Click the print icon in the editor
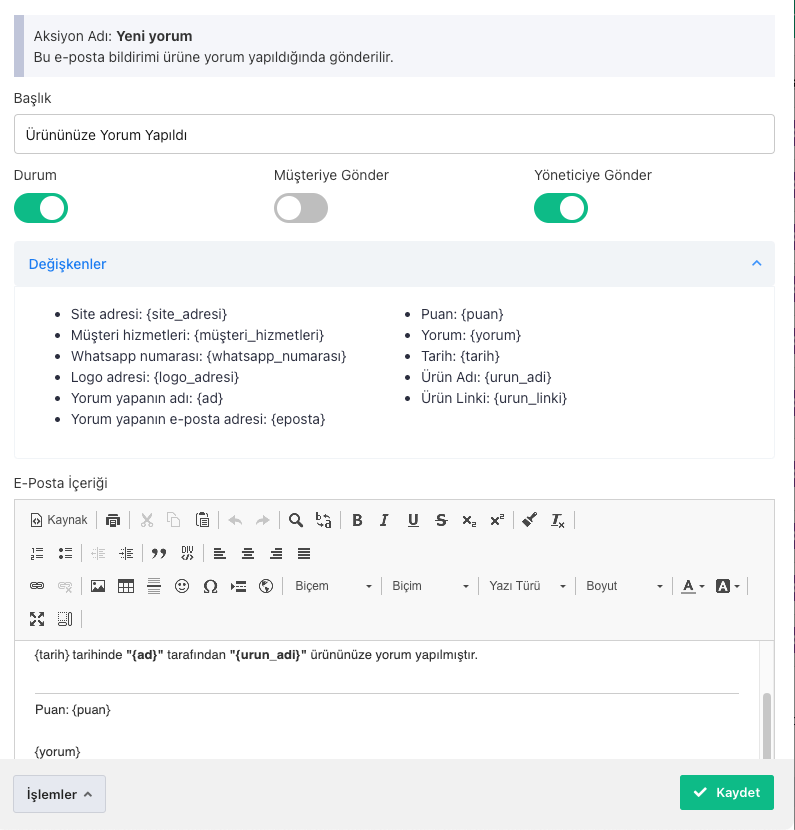The width and height of the screenshot is (795, 830). click(113, 520)
